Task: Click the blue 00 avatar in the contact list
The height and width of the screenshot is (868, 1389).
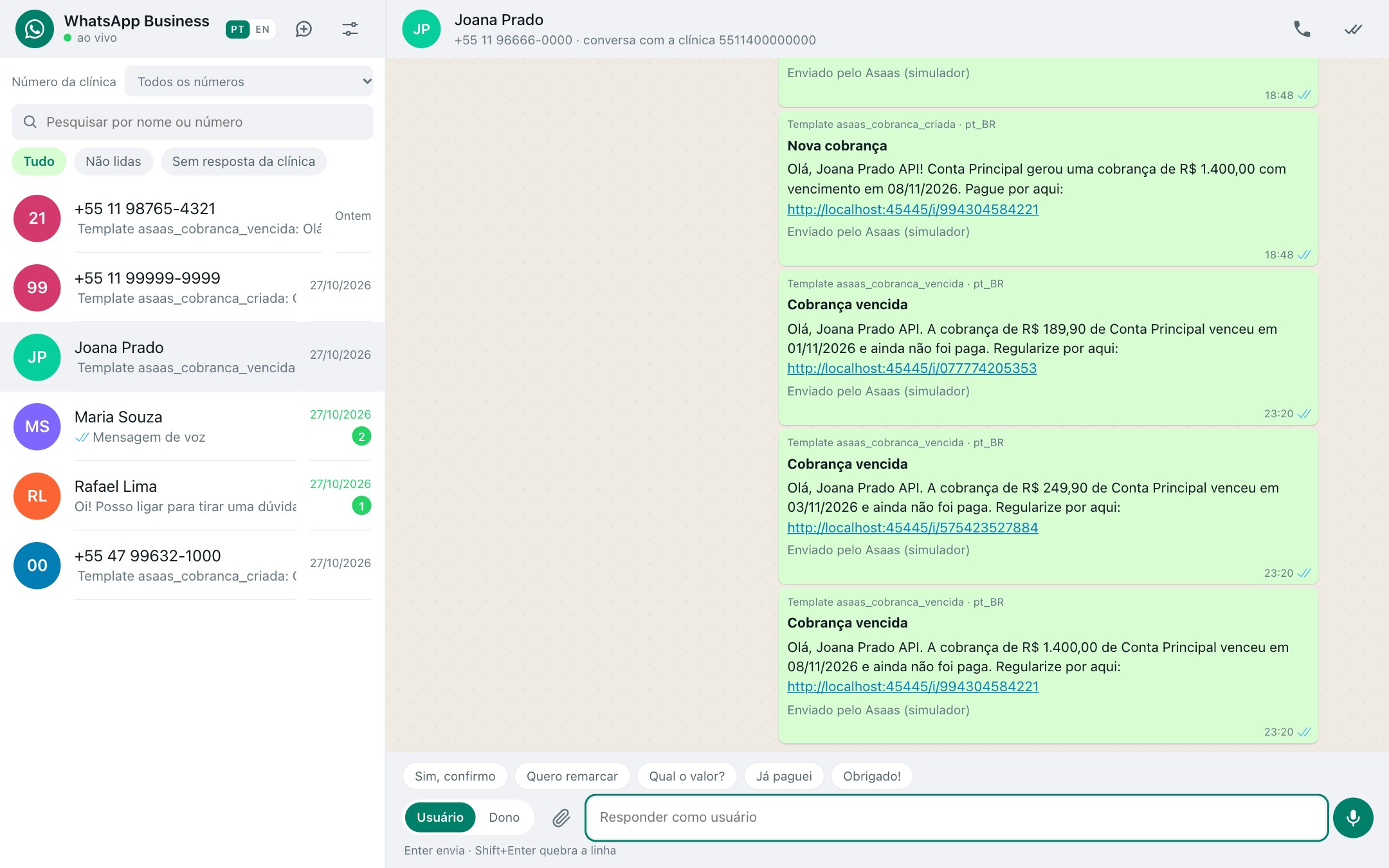Action: (x=37, y=565)
